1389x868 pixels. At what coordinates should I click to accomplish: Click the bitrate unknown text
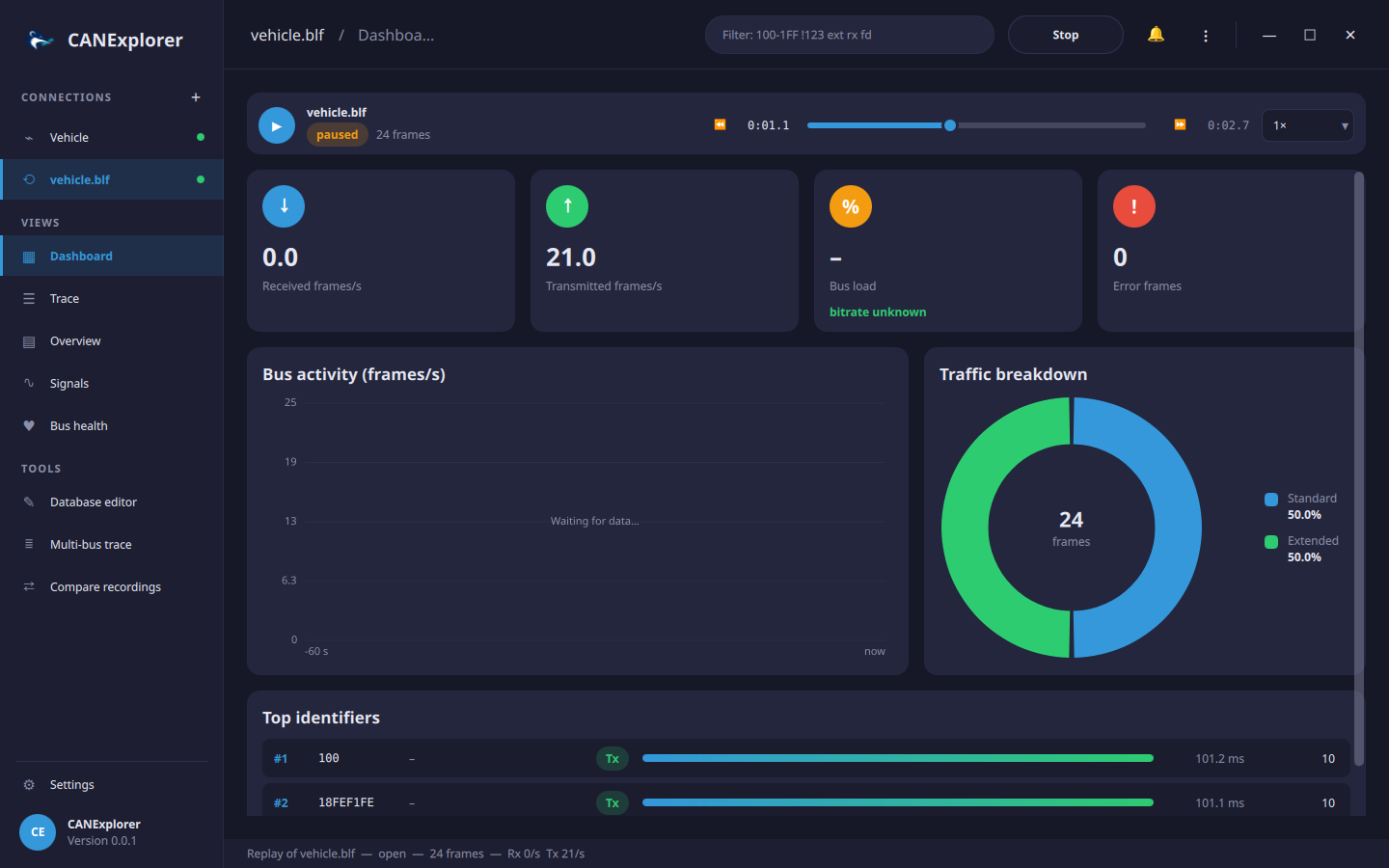point(878,312)
